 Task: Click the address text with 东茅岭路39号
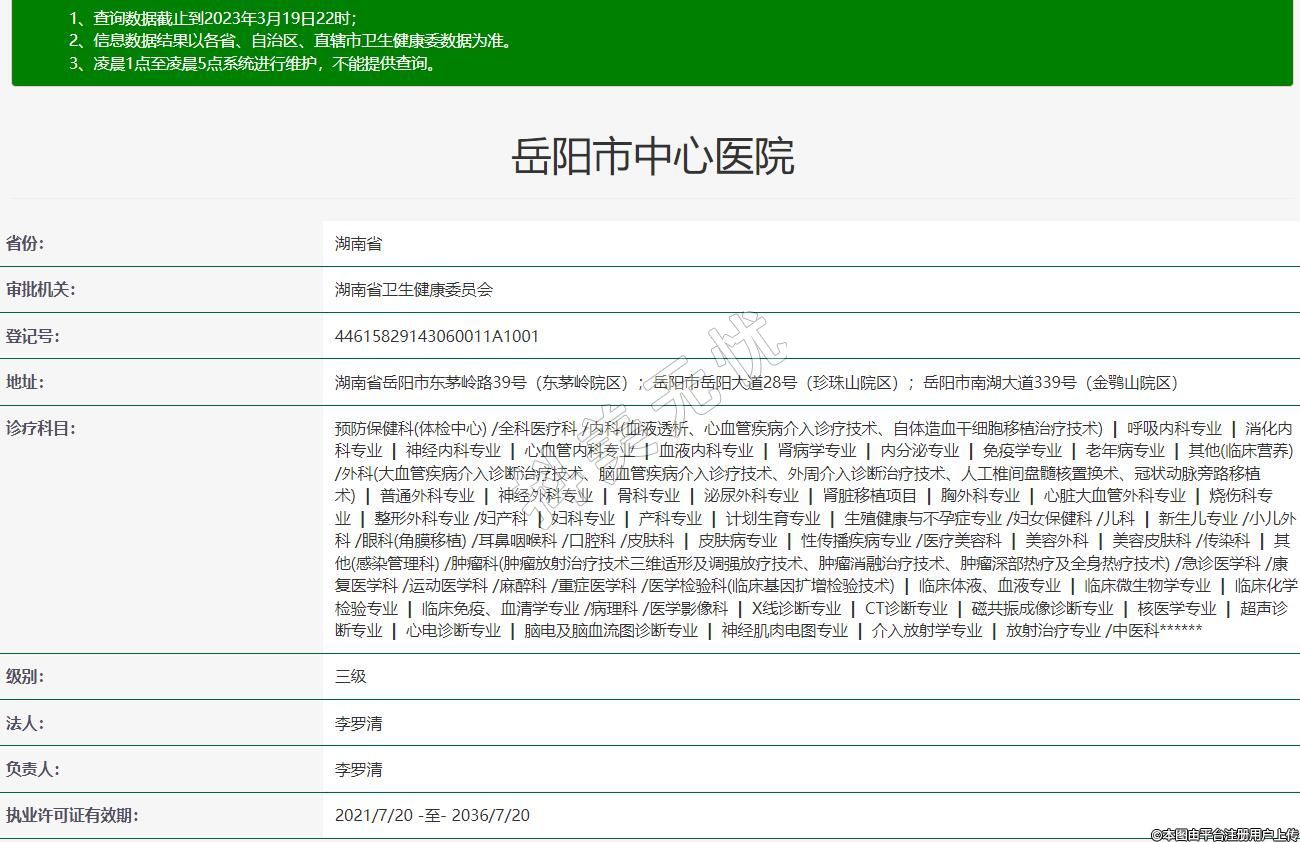(482, 383)
